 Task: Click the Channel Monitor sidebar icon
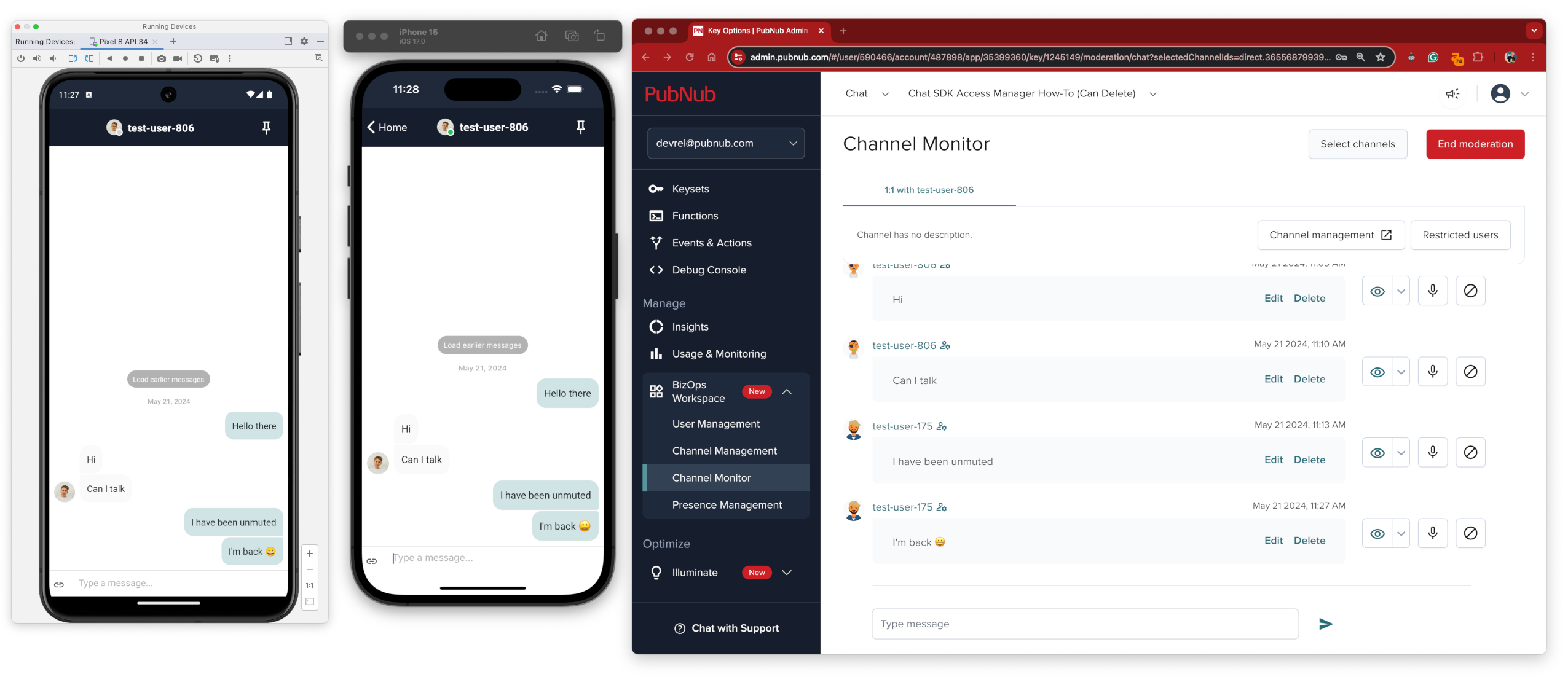712,477
